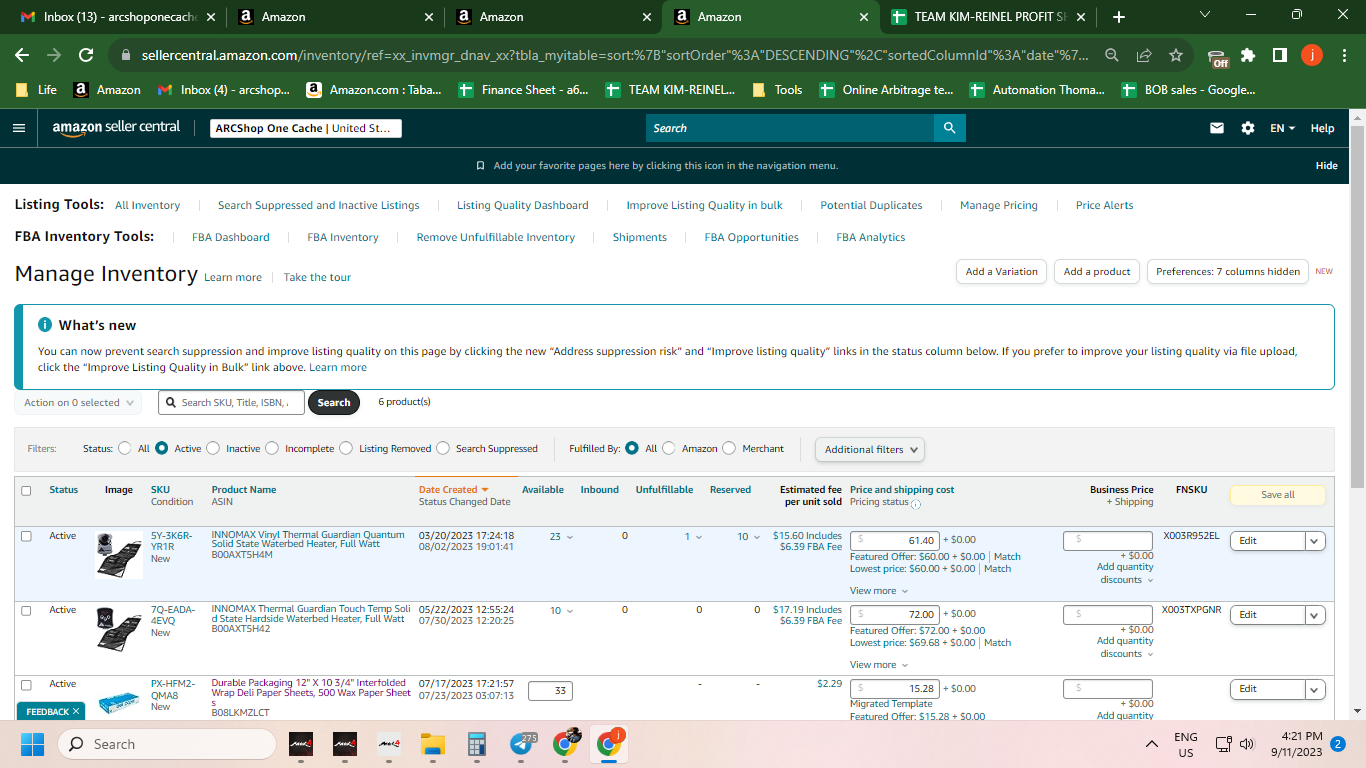Open the Chrome extensions puzzle icon
The height and width of the screenshot is (768, 1366).
click(x=1248, y=56)
